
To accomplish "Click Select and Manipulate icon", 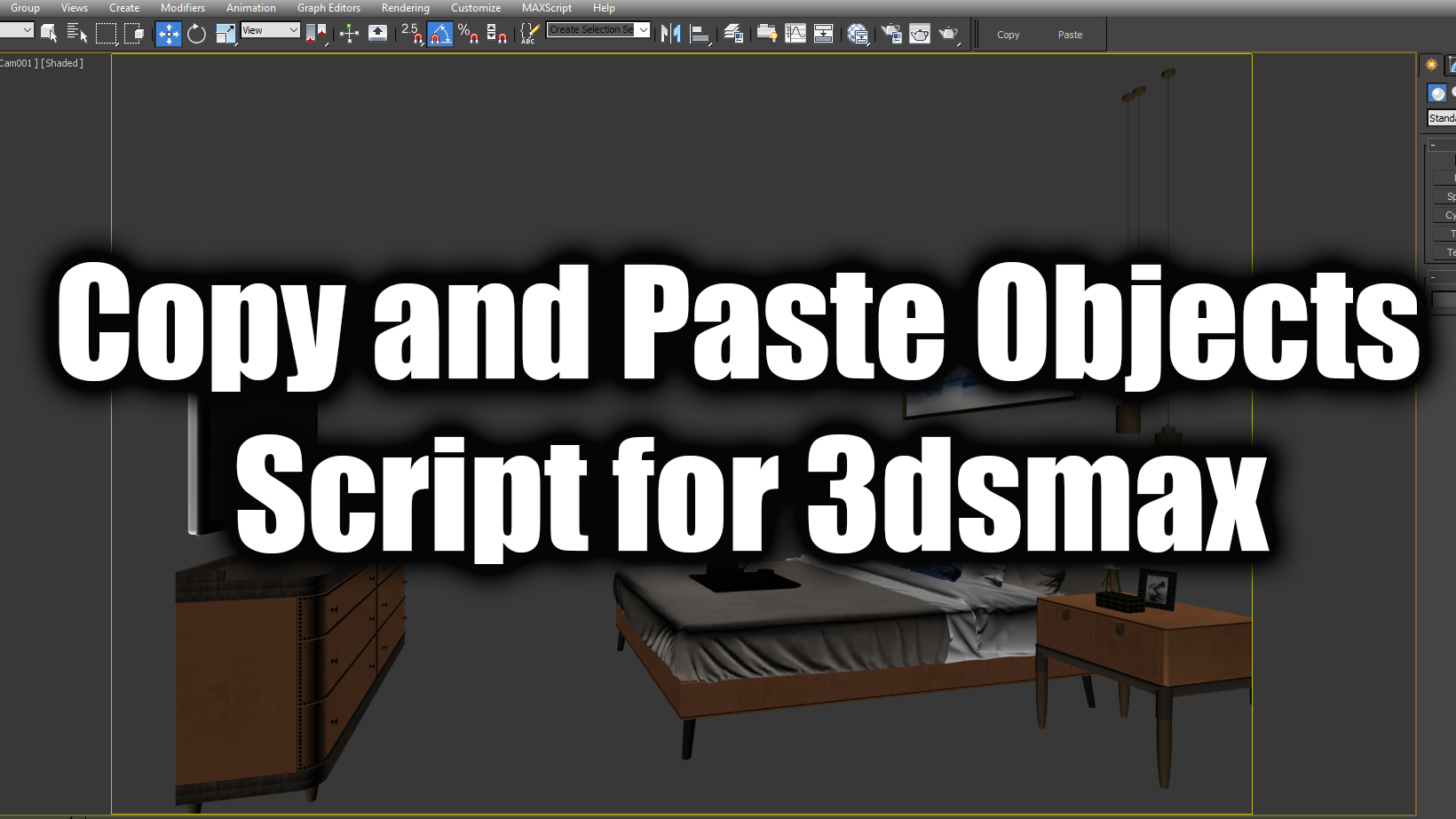I will coord(349,34).
